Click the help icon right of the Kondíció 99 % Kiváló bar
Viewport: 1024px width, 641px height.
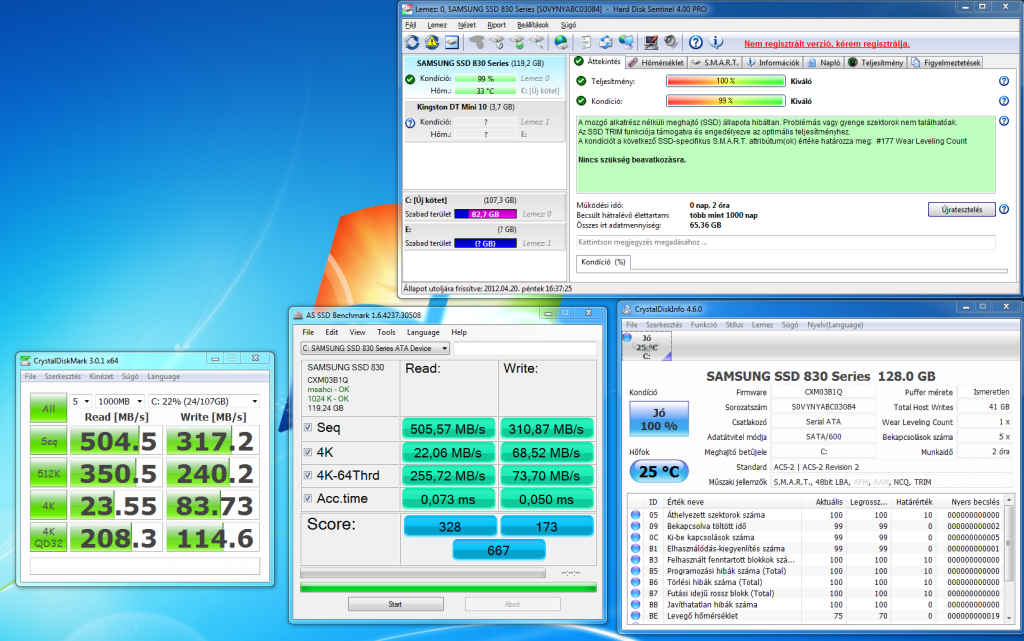1004,101
